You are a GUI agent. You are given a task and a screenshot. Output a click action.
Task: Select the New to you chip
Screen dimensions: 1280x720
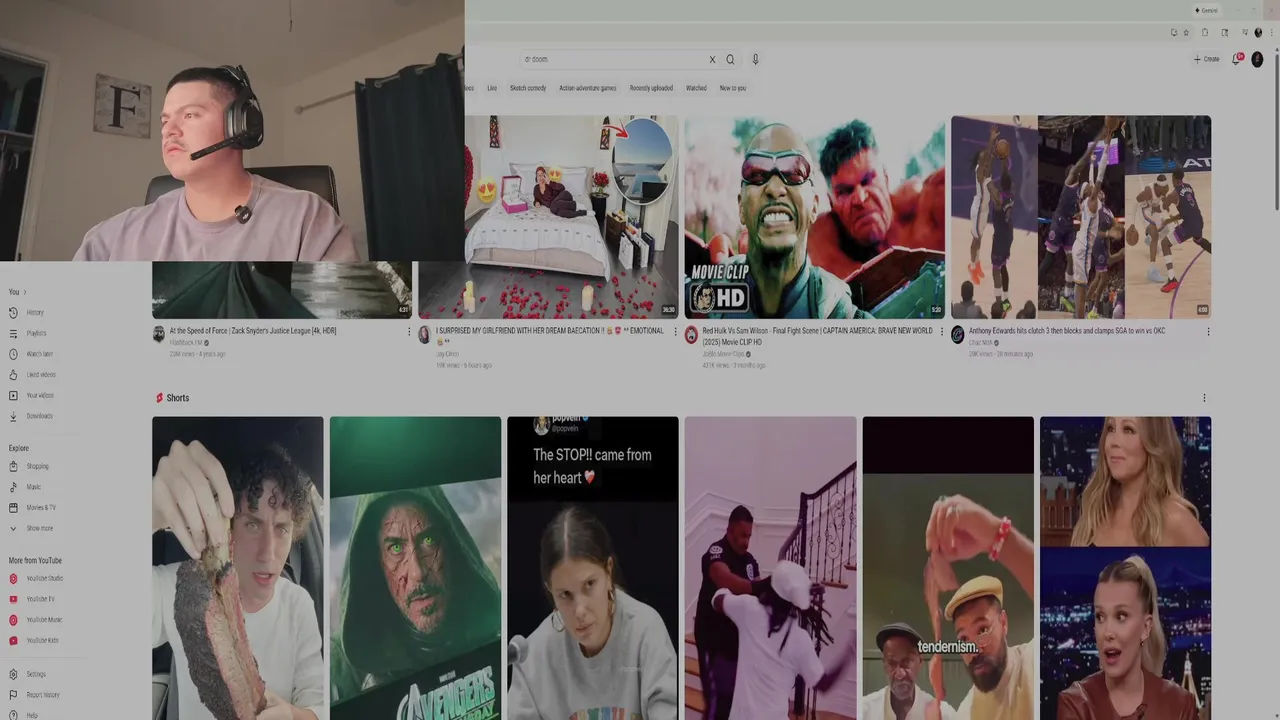tap(733, 88)
